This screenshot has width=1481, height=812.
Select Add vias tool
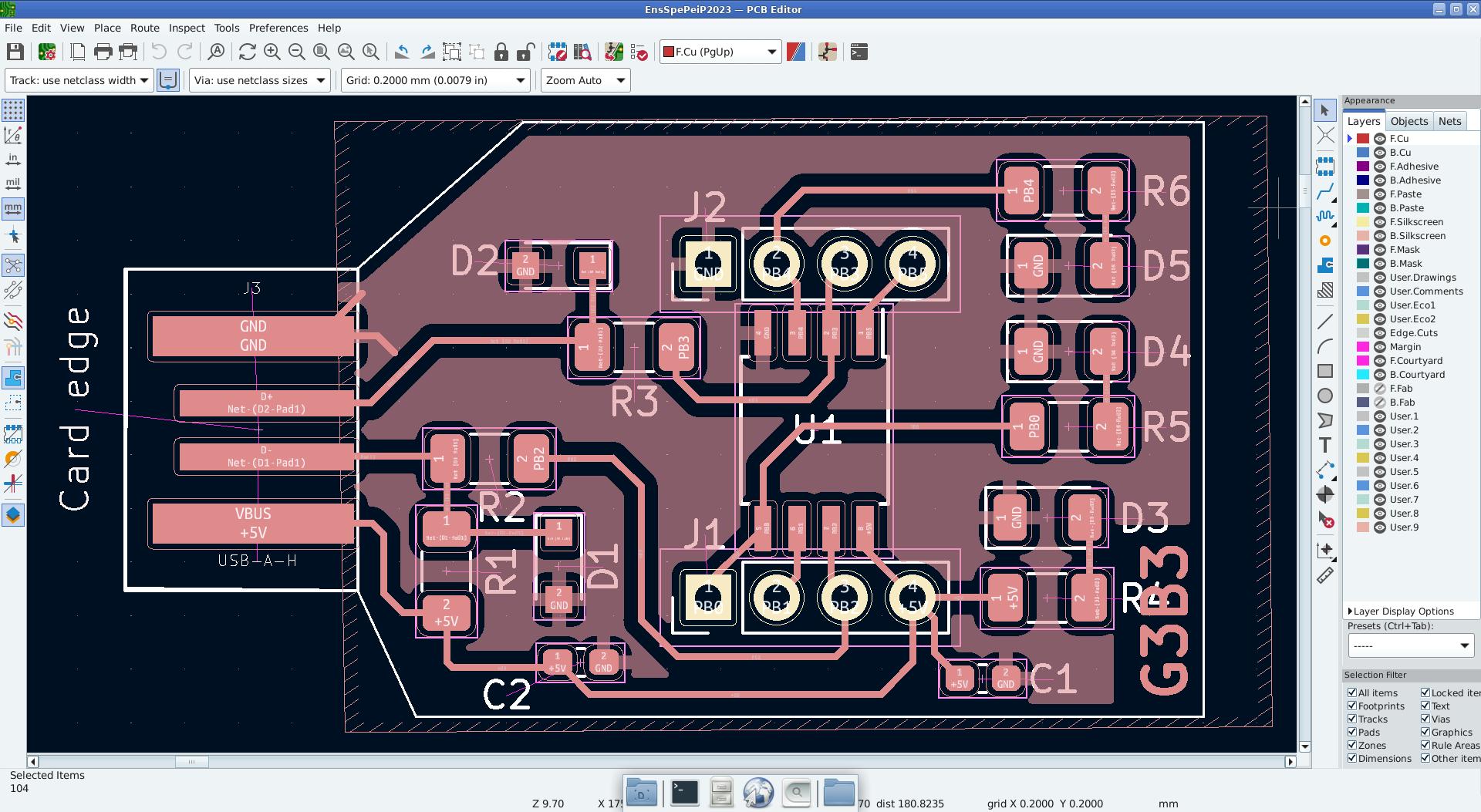pyautogui.click(x=1324, y=241)
